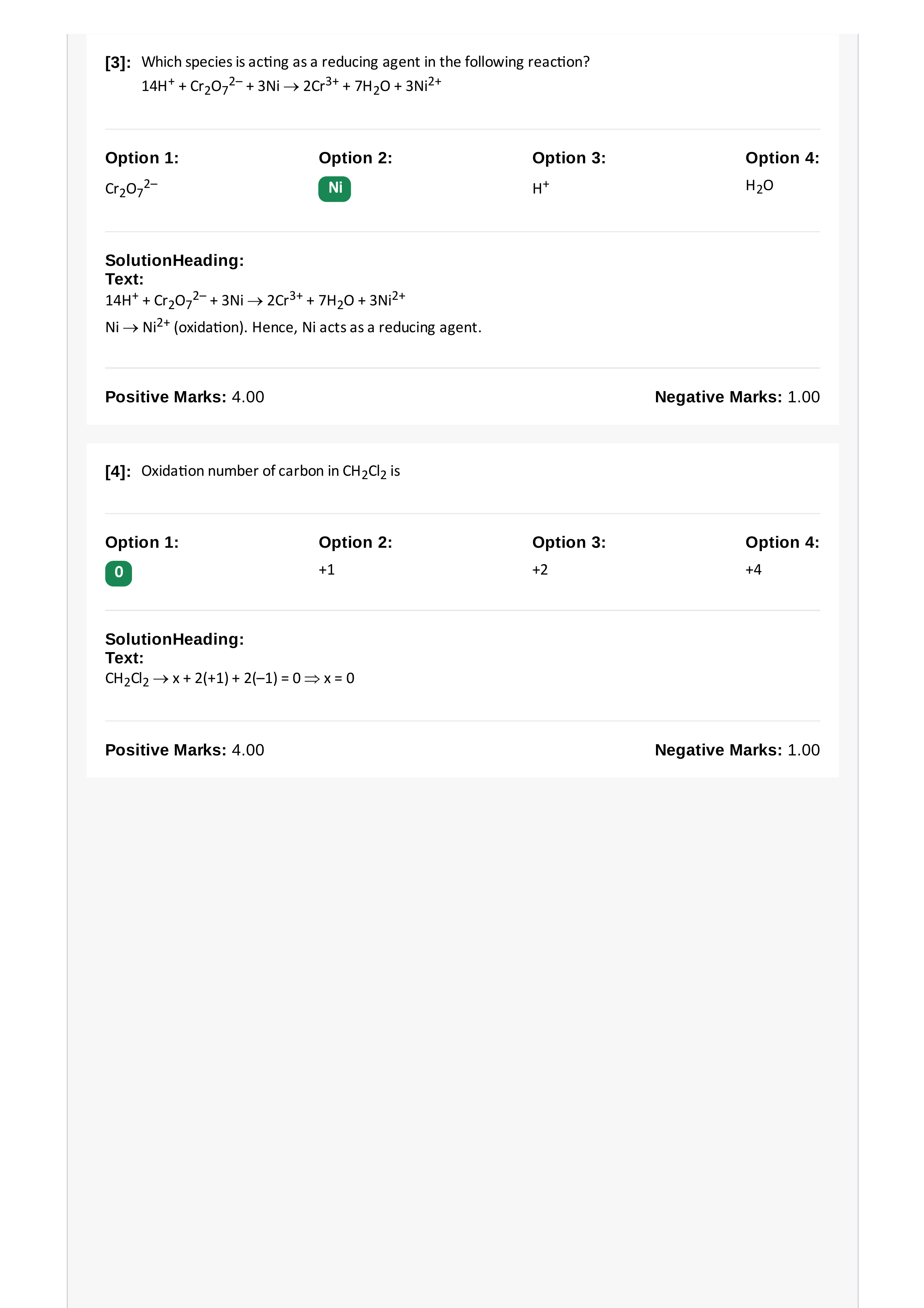Click the CH2Cl2 solution equation
924x1308 pixels.
pos(230,679)
